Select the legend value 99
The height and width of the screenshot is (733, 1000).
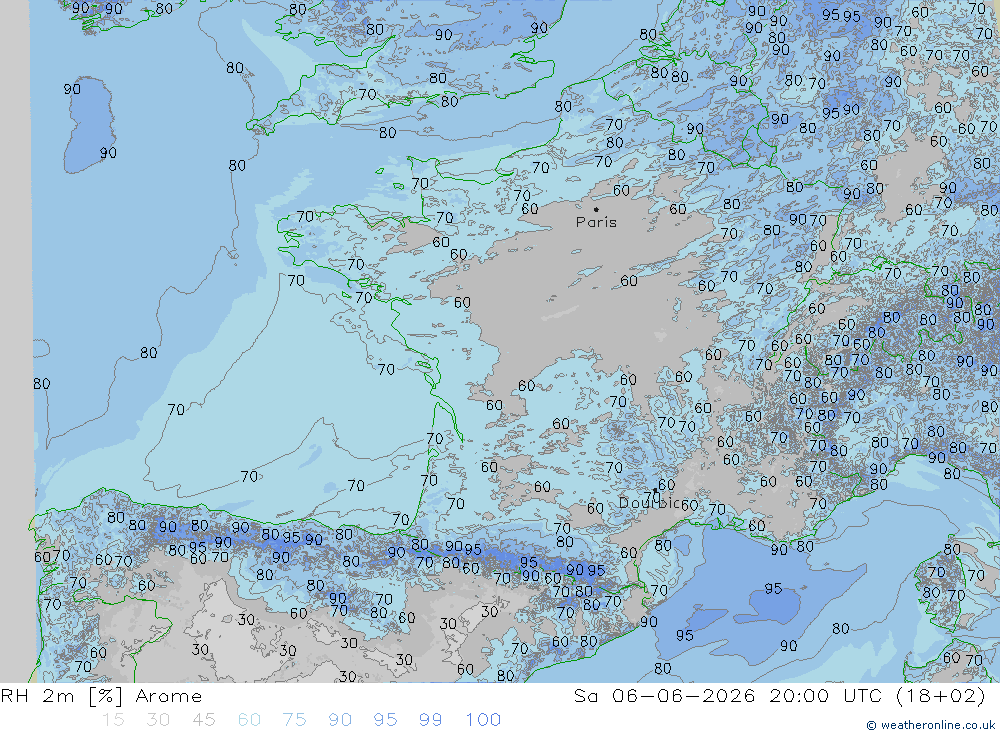click(x=431, y=720)
